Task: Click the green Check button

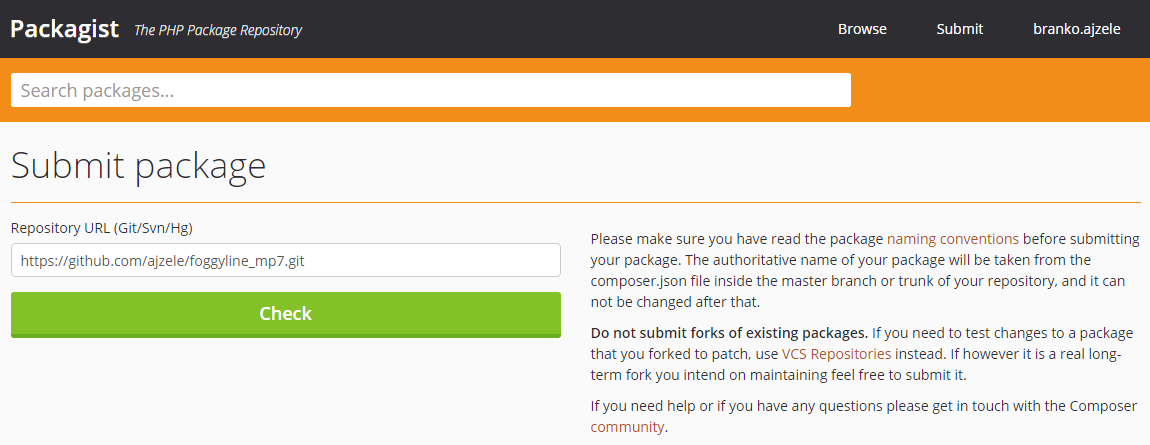Action: [286, 315]
